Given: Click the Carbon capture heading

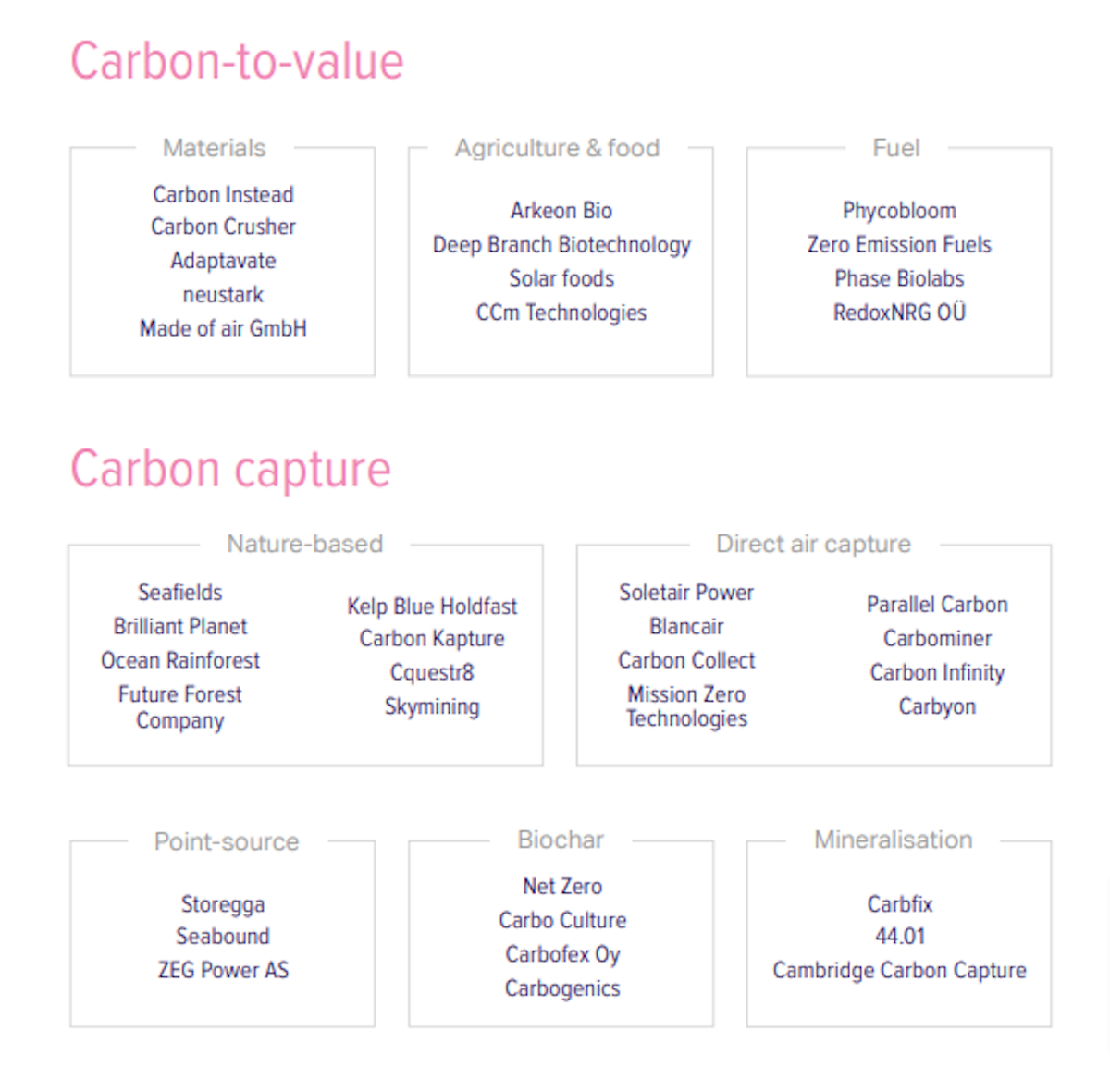Looking at the screenshot, I should (230, 470).
